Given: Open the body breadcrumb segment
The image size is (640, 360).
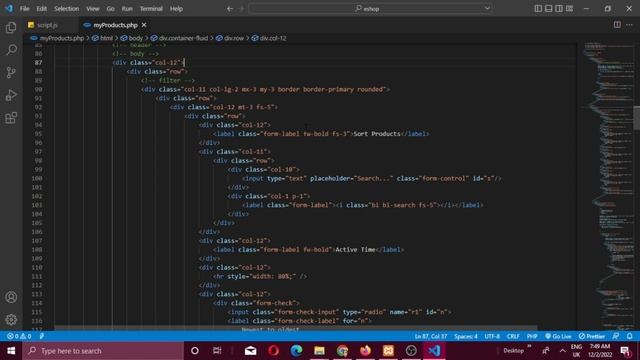Looking at the screenshot, I should tap(132, 38).
